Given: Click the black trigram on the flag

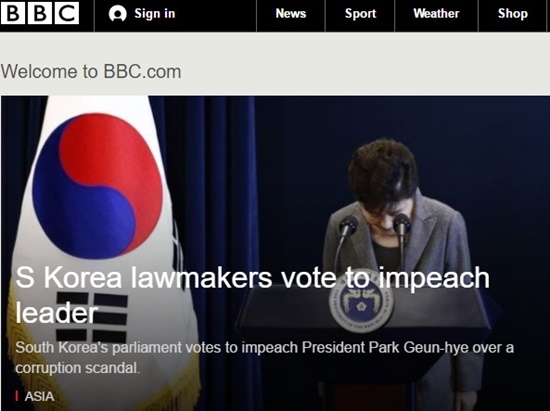Looking at the screenshot, I should [92, 317].
